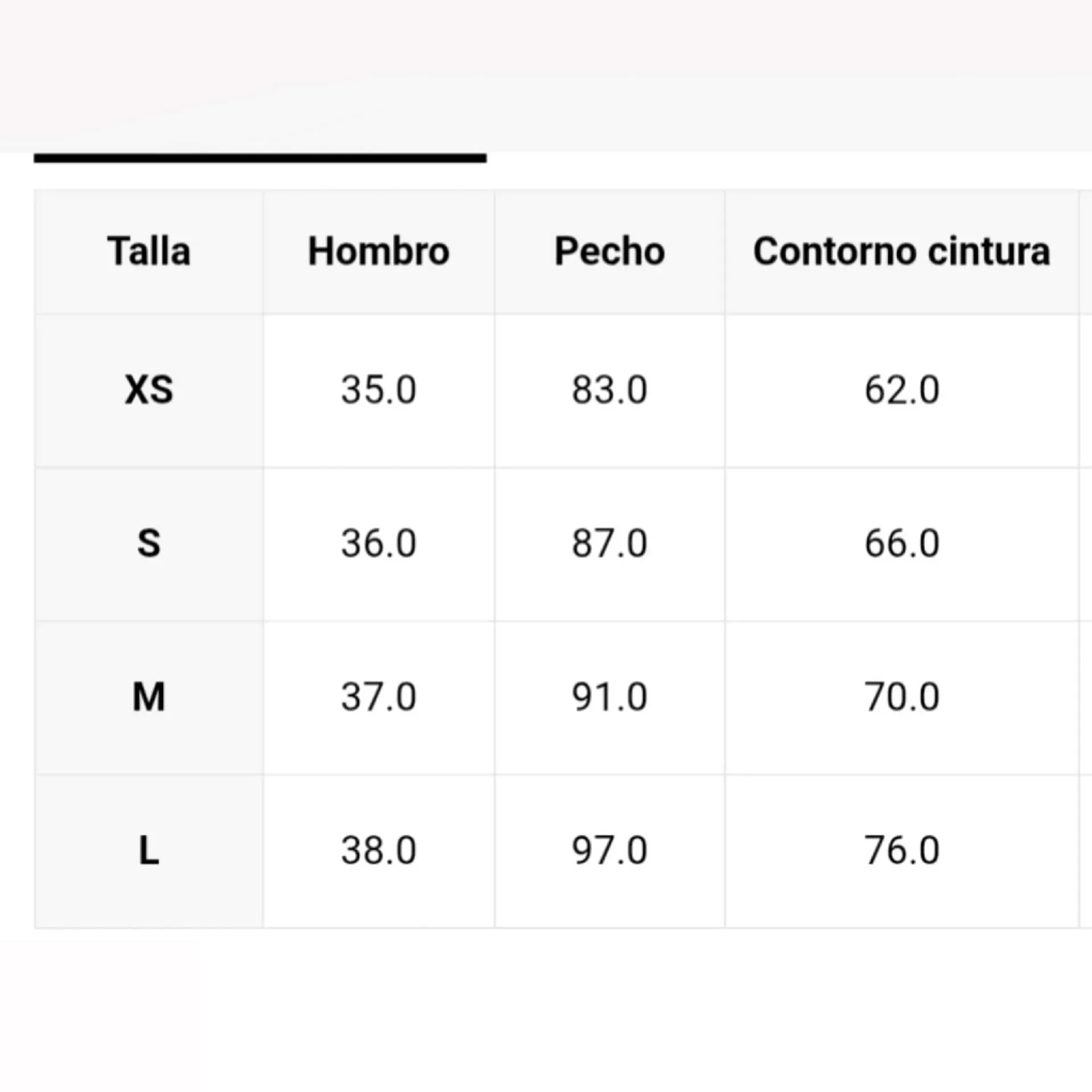
Task: Click the 37.0 Hombro cell for M
Action: [x=378, y=697]
